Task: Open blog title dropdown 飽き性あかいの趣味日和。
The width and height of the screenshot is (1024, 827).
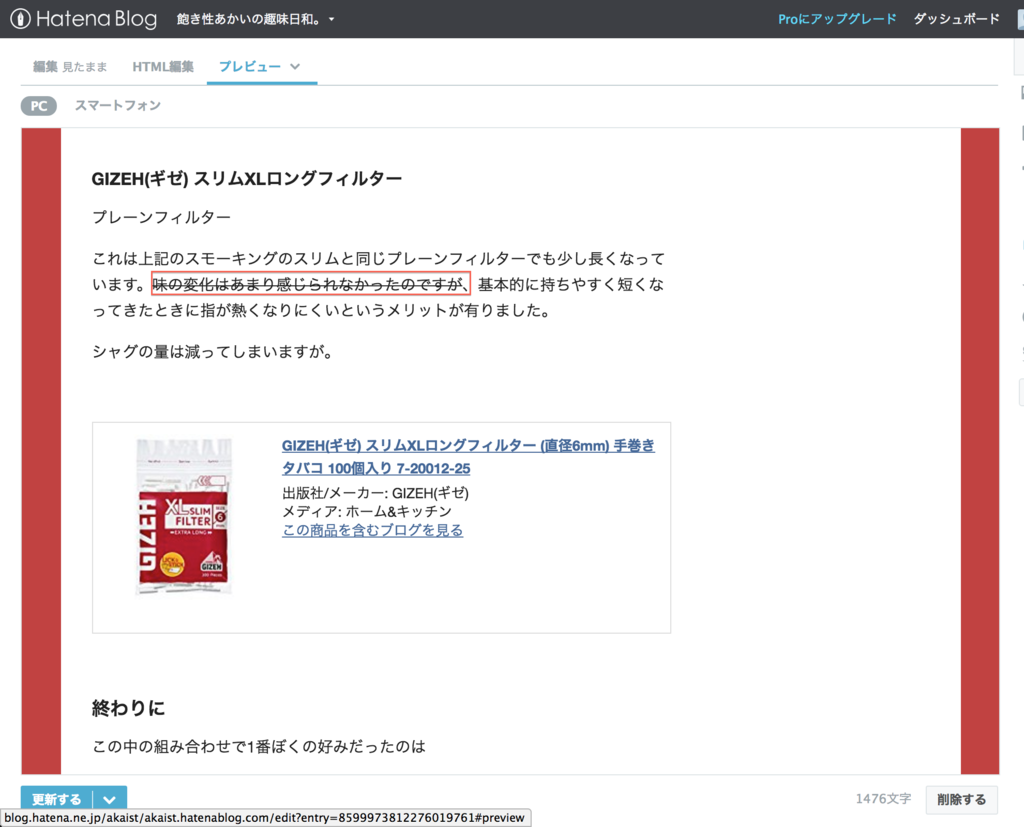Action: [x=255, y=19]
